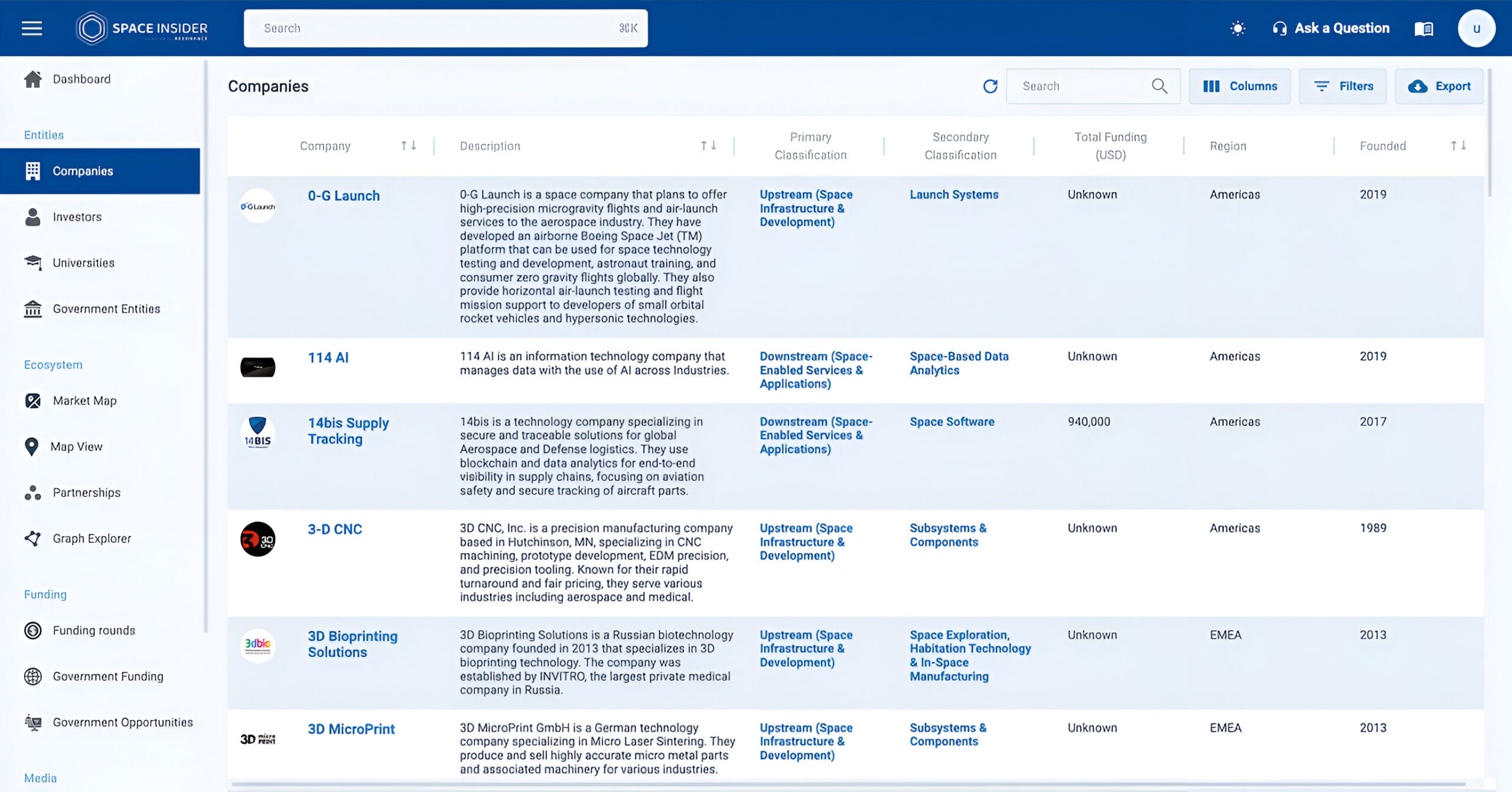This screenshot has height=792, width=1512.
Task: Click the 940,000 funding value
Action: tap(1089, 422)
